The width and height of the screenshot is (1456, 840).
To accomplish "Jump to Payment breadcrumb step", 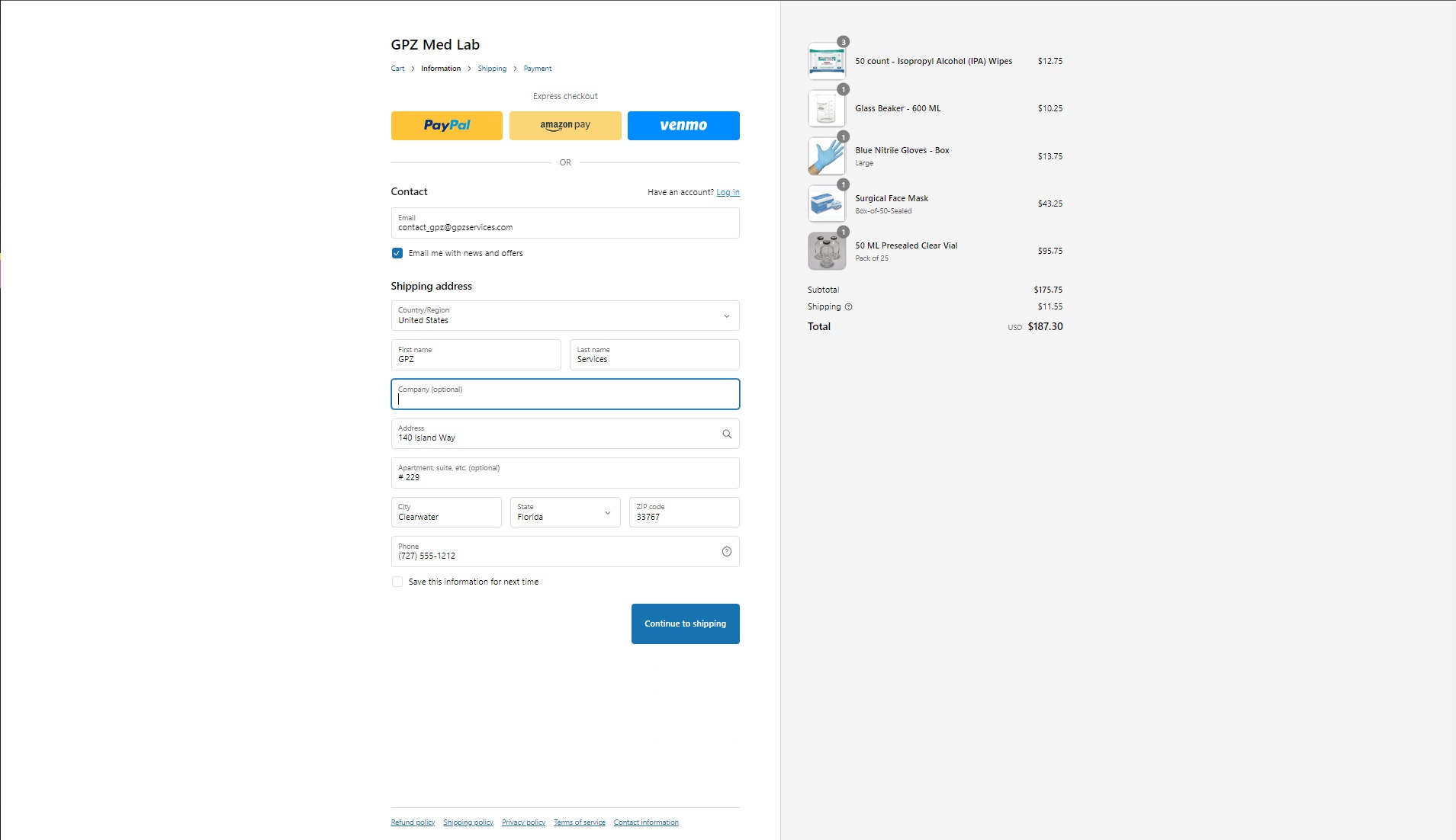I will pyautogui.click(x=538, y=69).
